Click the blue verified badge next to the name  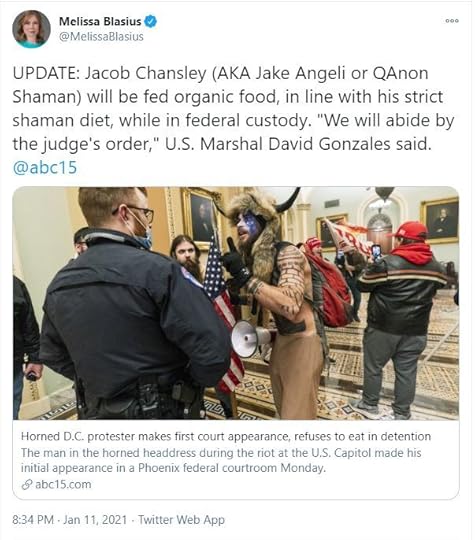tap(150, 21)
